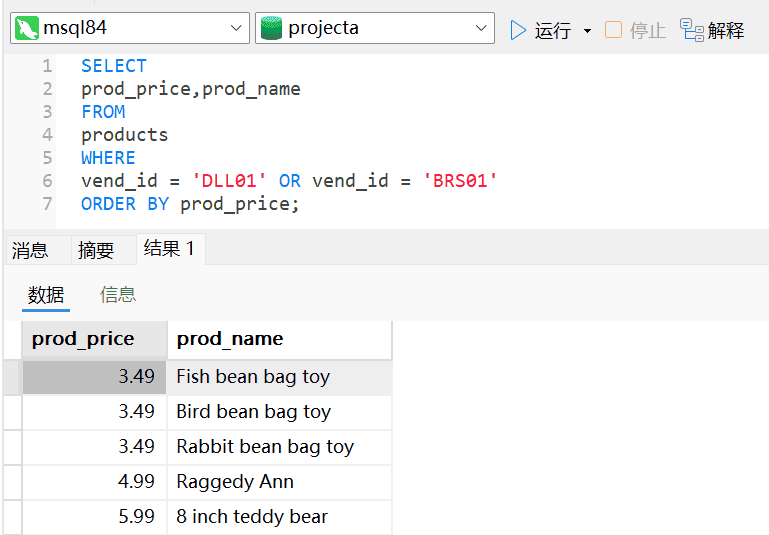Select the Raggedy Ann cell

pyautogui.click(x=278, y=482)
